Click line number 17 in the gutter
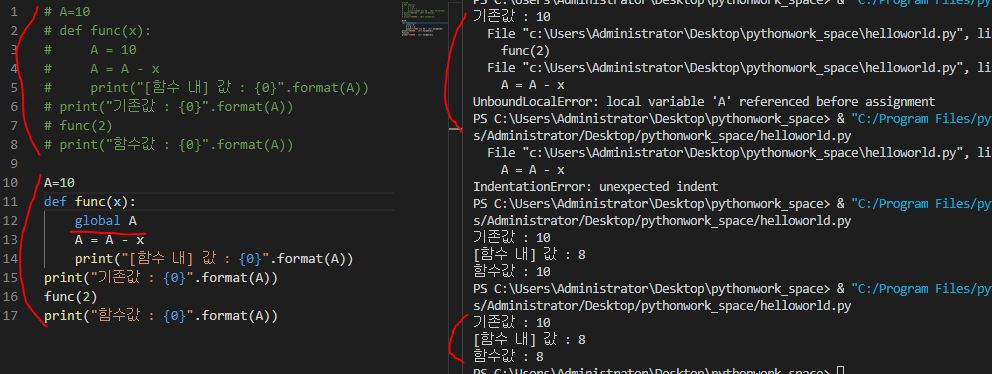The height and width of the screenshot is (374, 992). pos(11,316)
